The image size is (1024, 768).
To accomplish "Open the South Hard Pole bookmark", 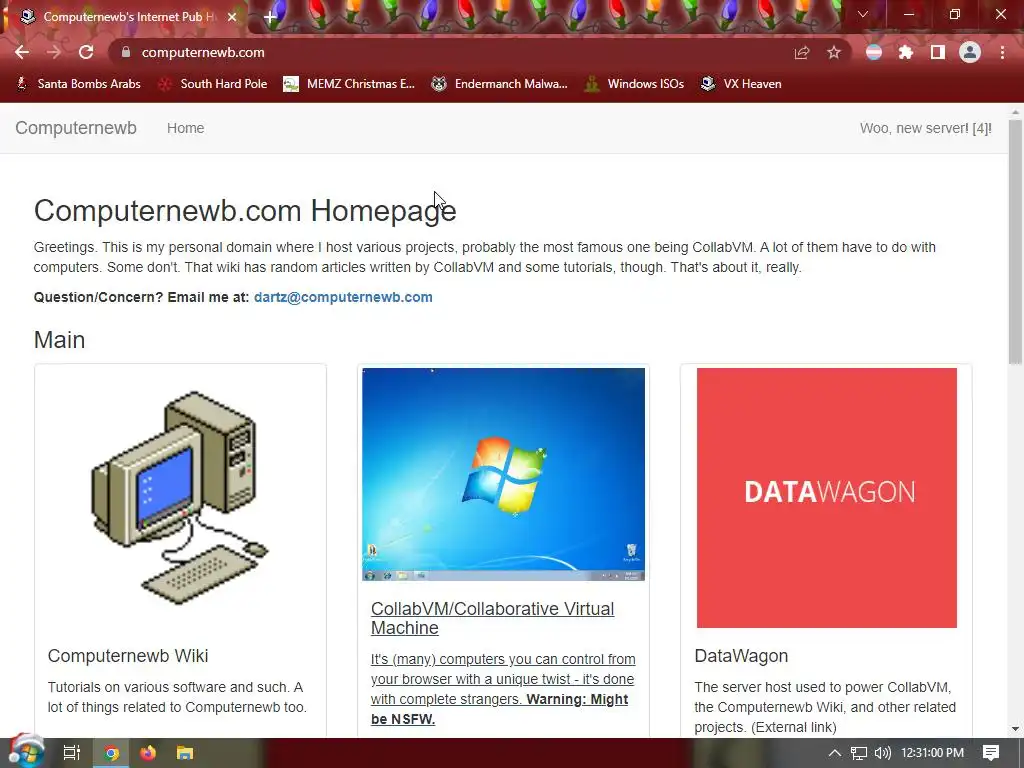I will coord(213,84).
